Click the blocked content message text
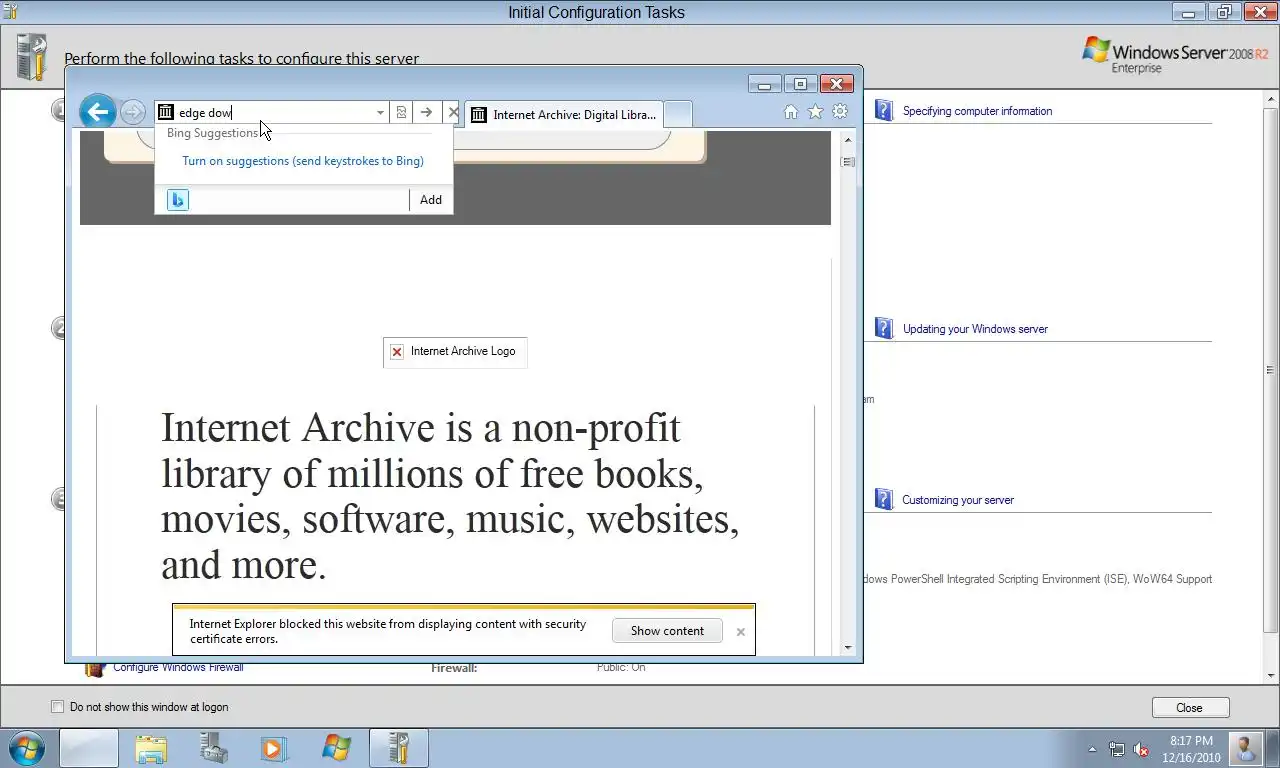Image resolution: width=1280 pixels, height=768 pixels. pyautogui.click(x=389, y=631)
